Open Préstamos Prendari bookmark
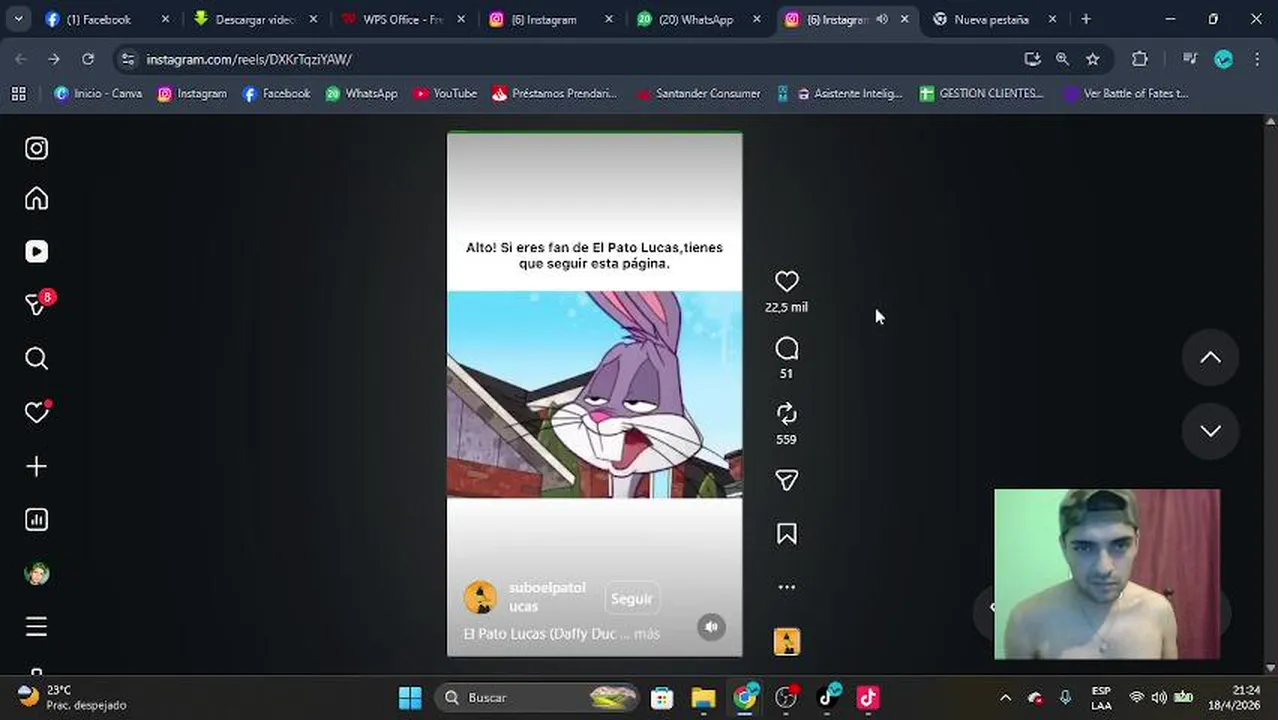1278x720 pixels. 554,93
